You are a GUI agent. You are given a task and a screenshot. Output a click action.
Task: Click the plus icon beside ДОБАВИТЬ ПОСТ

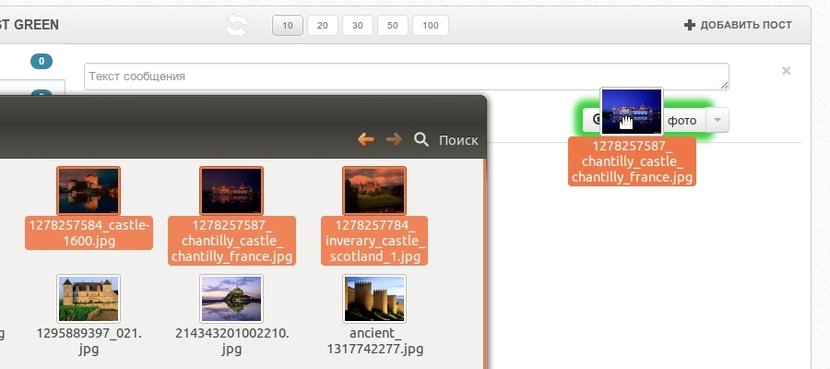click(x=689, y=25)
